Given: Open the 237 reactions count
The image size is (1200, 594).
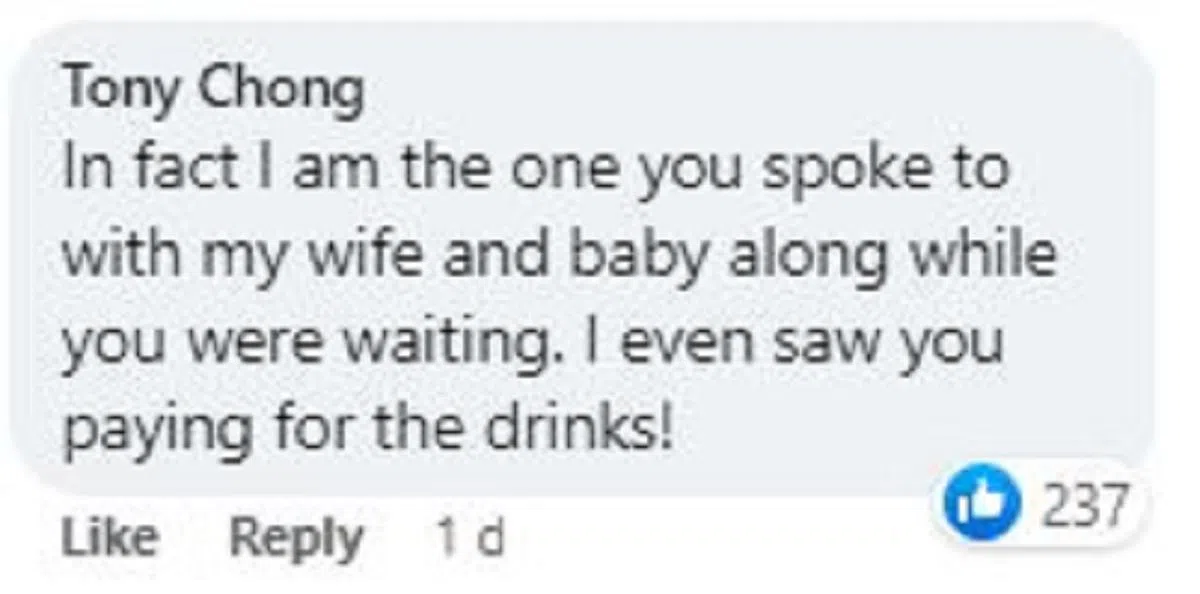Looking at the screenshot, I should 1084,506.
